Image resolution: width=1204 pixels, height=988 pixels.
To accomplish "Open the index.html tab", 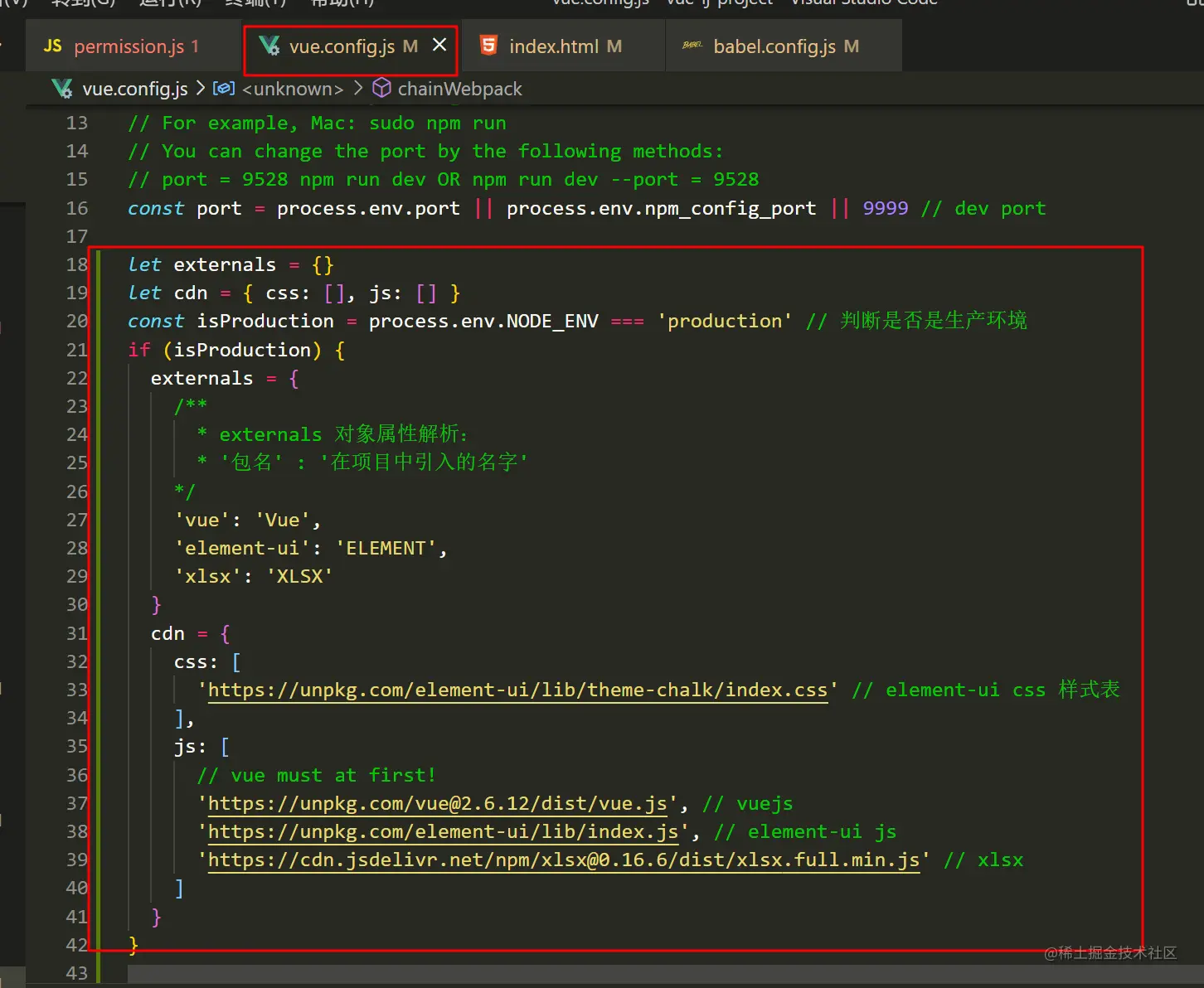I will (x=565, y=46).
